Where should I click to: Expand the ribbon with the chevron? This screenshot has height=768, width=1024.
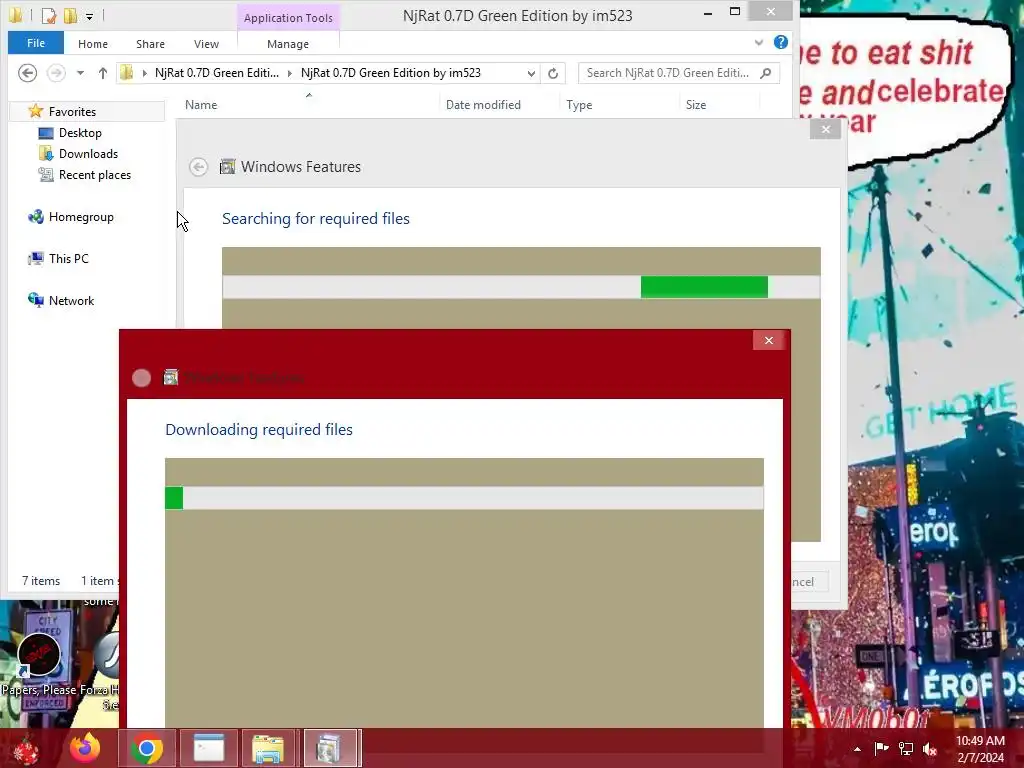click(x=758, y=42)
